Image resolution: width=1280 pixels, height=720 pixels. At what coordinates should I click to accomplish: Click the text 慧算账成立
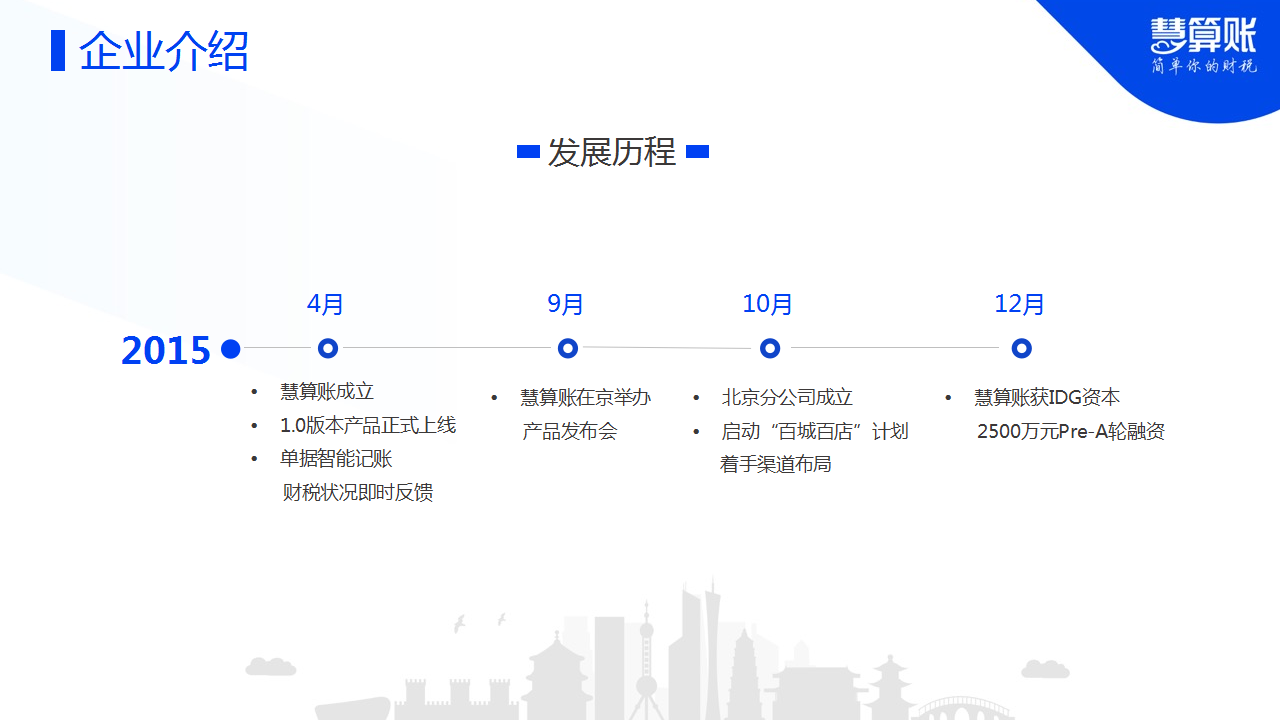[x=327, y=392]
